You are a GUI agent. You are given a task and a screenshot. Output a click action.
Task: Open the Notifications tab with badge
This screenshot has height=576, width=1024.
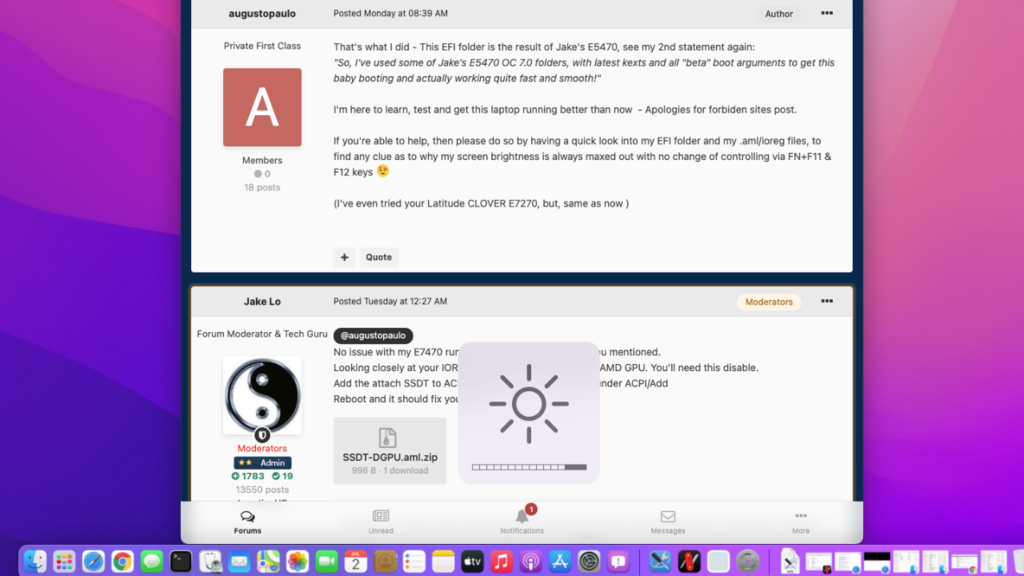(522, 521)
